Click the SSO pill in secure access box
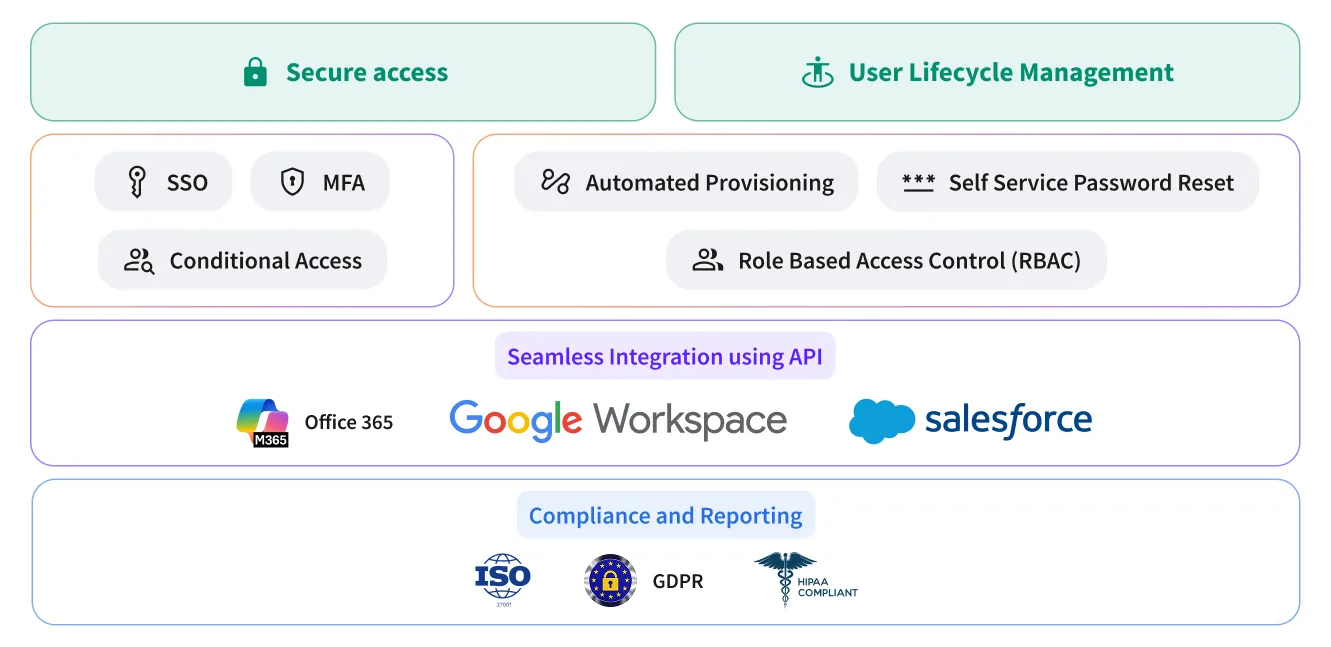This screenshot has width=1331, height=647. [x=163, y=181]
